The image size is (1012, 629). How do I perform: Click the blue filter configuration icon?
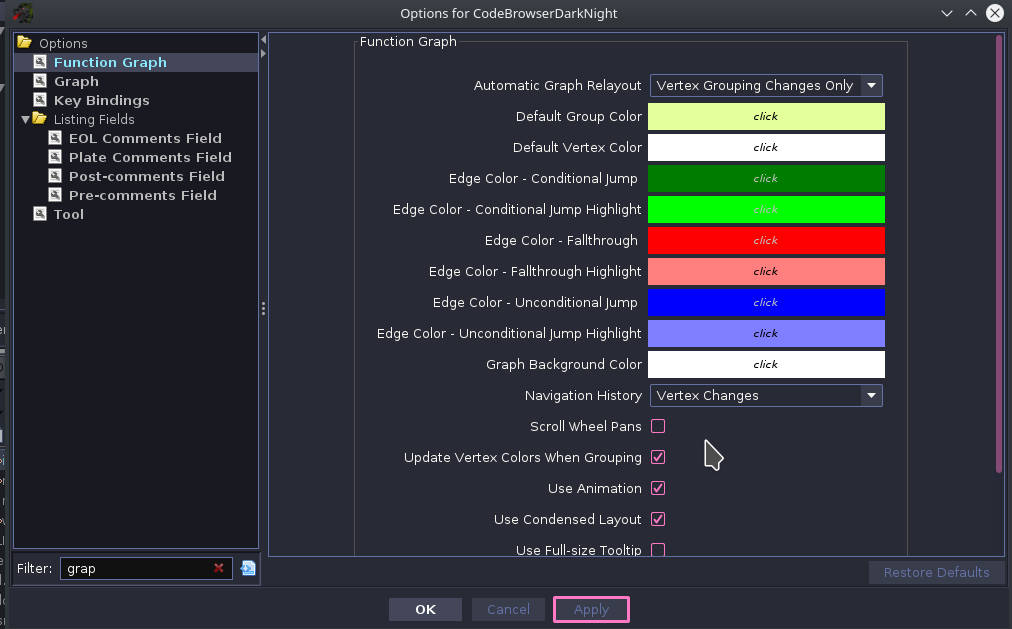(247, 568)
